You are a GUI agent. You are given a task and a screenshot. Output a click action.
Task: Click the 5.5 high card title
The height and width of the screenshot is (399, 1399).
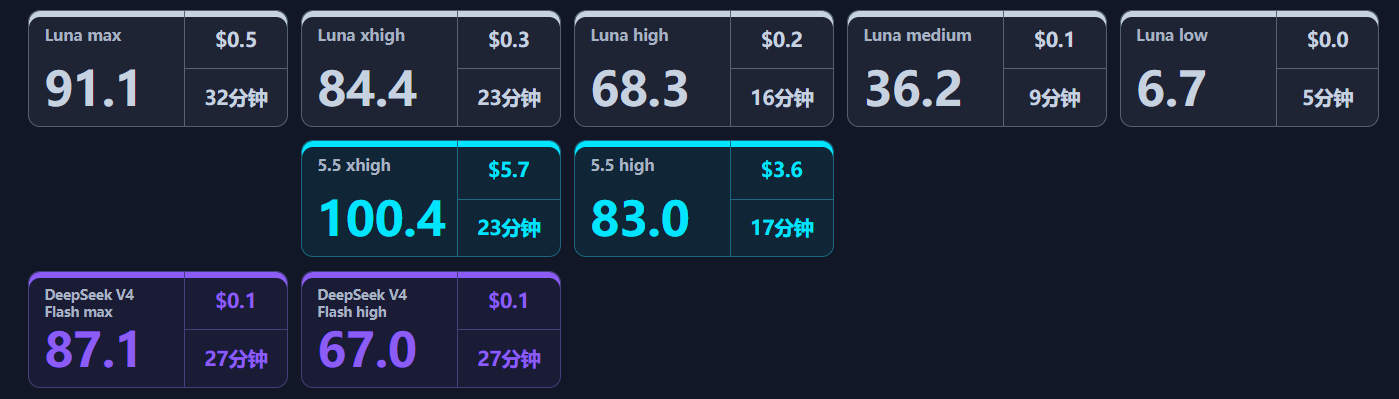pos(622,166)
